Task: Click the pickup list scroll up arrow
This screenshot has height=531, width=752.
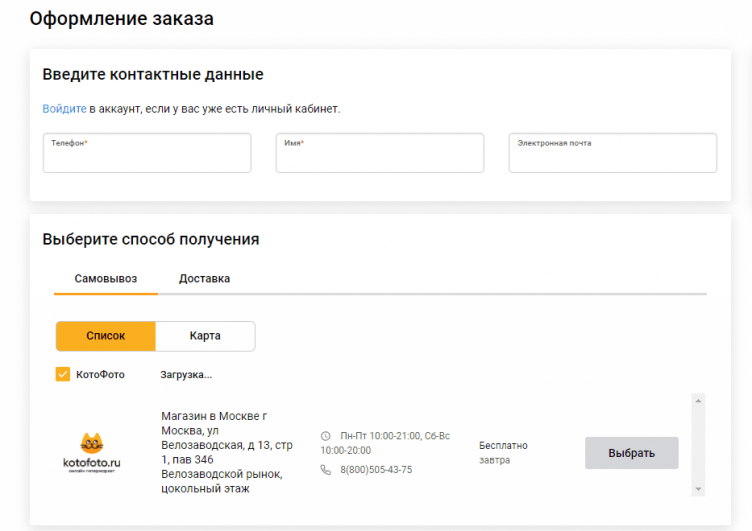Action: click(698, 401)
